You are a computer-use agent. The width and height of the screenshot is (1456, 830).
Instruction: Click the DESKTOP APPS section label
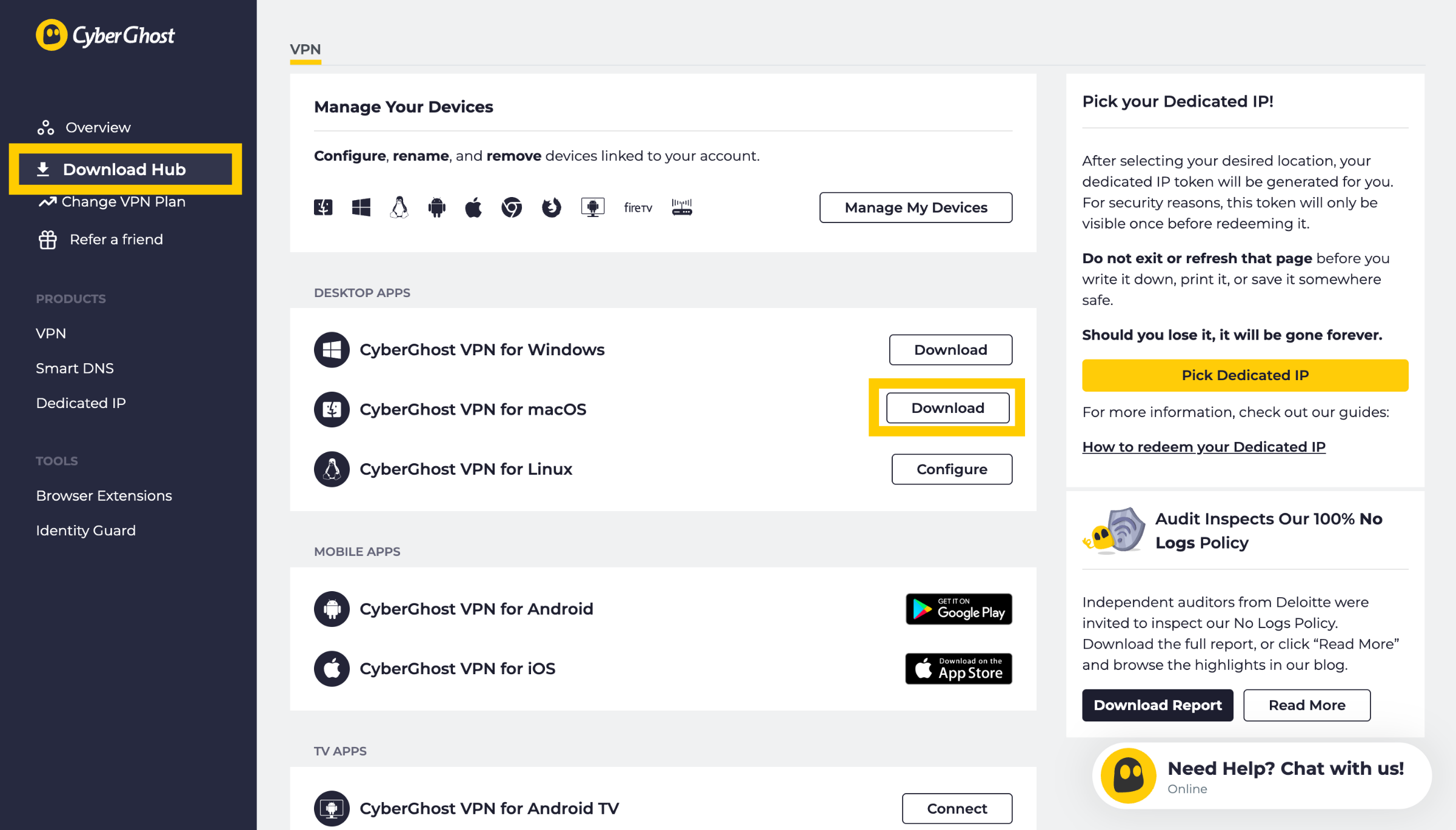click(362, 293)
